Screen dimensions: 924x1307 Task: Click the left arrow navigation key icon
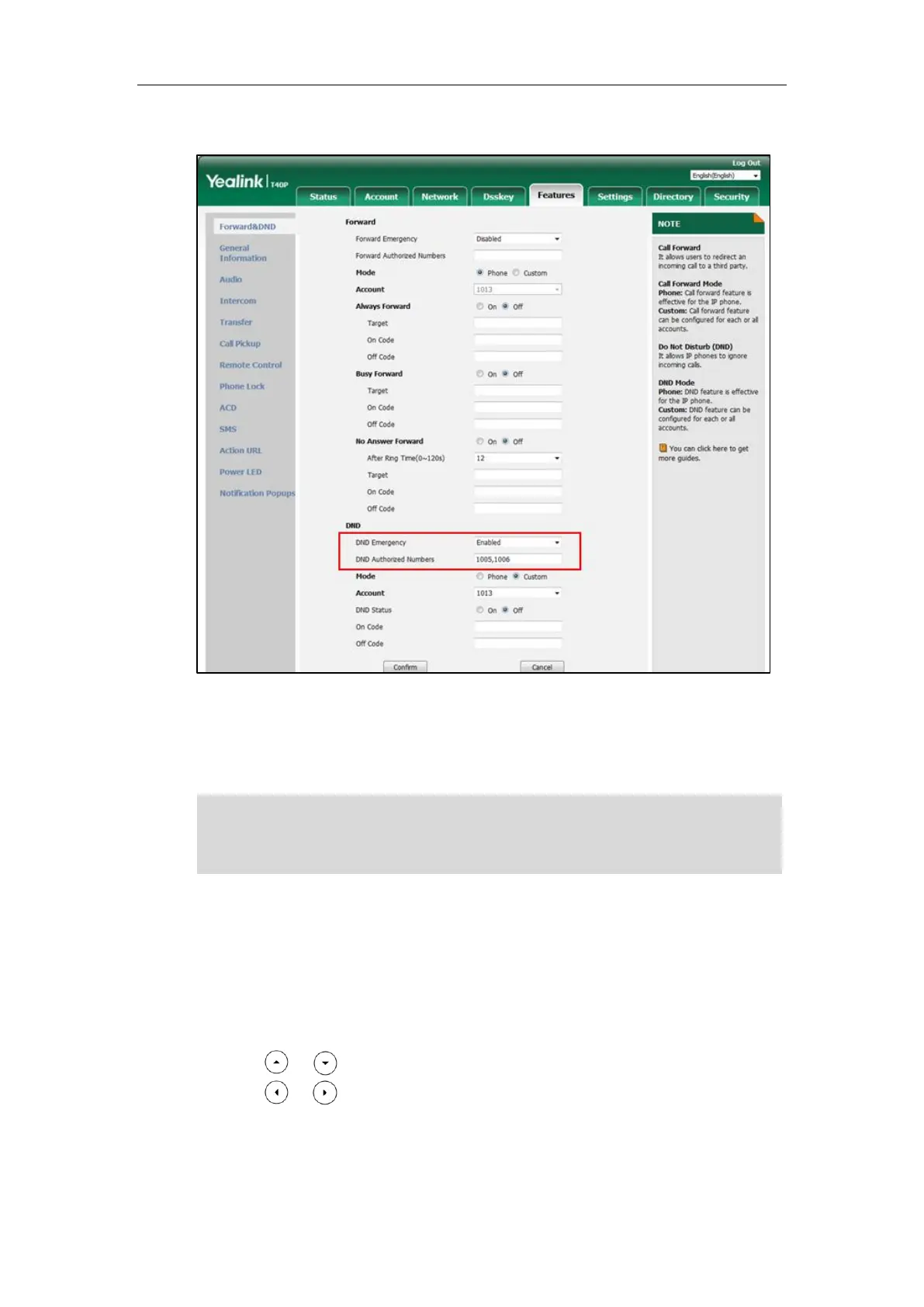pos(276,1092)
